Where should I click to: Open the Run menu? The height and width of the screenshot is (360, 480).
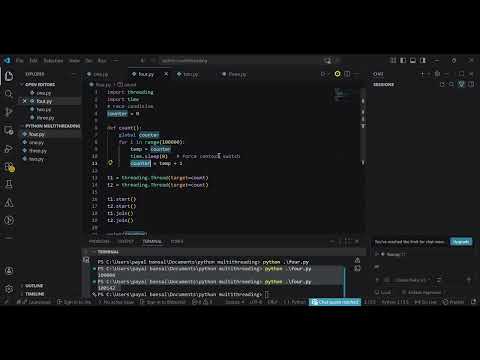(x=102, y=61)
